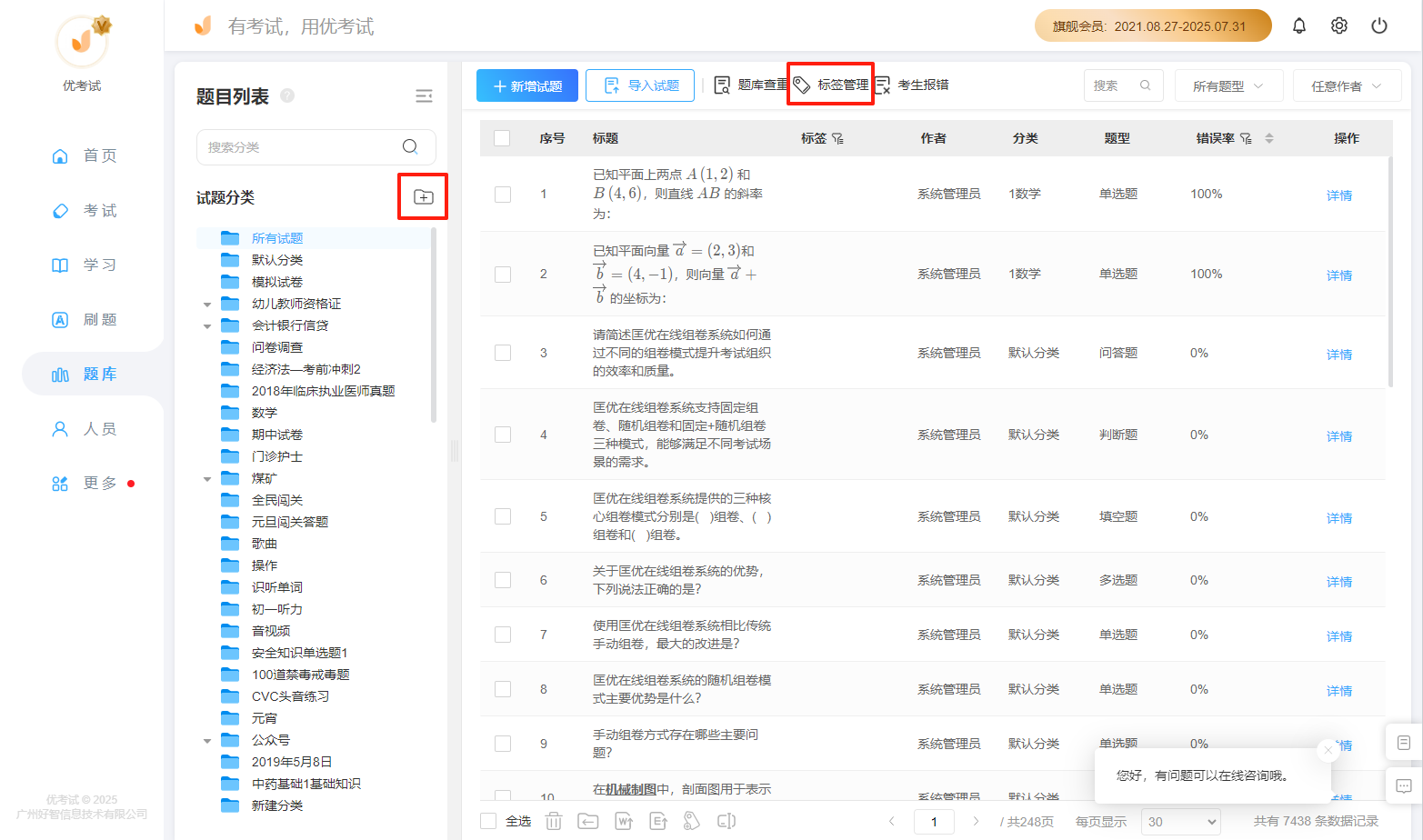Click the 错误率 column filter icon
This screenshot has width=1423, height=840.
pos(1246,138)
